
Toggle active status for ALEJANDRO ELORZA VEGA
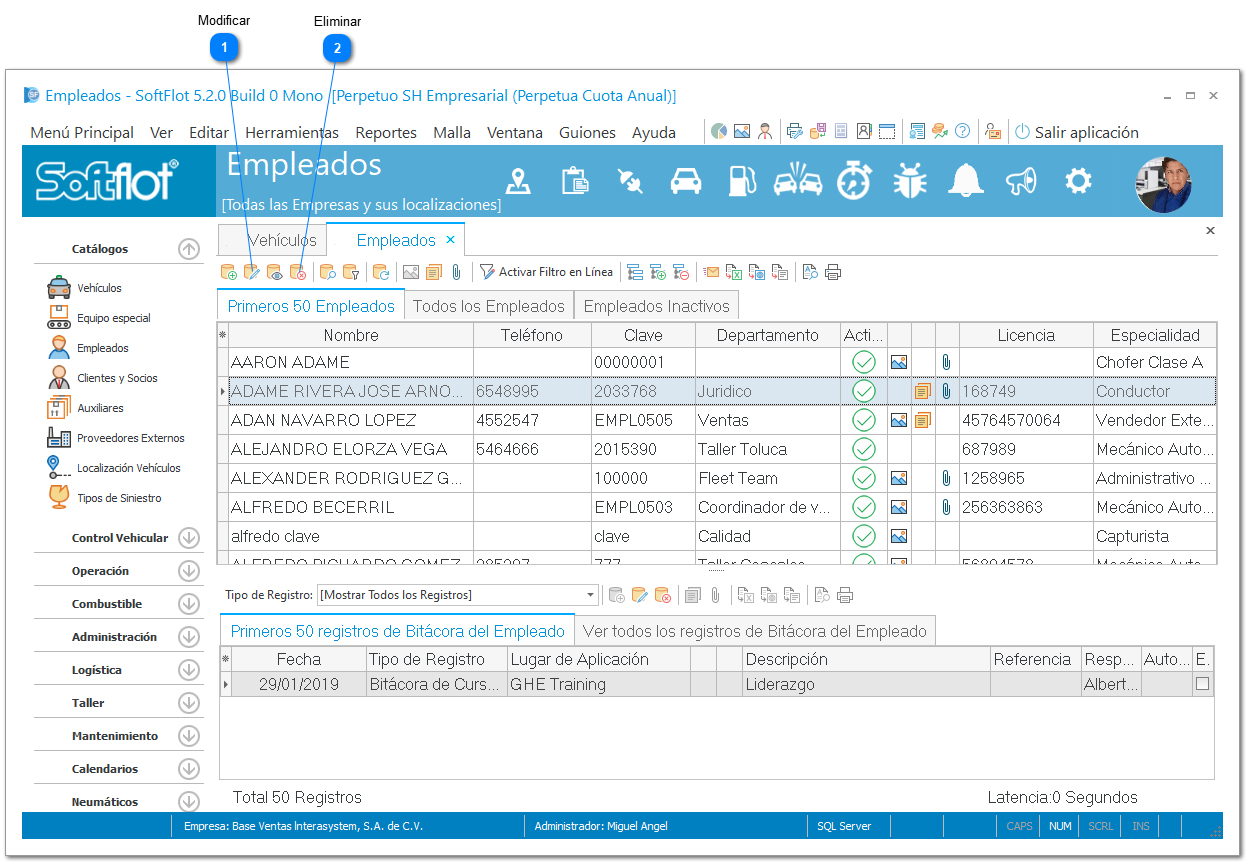tap(864, 449)
